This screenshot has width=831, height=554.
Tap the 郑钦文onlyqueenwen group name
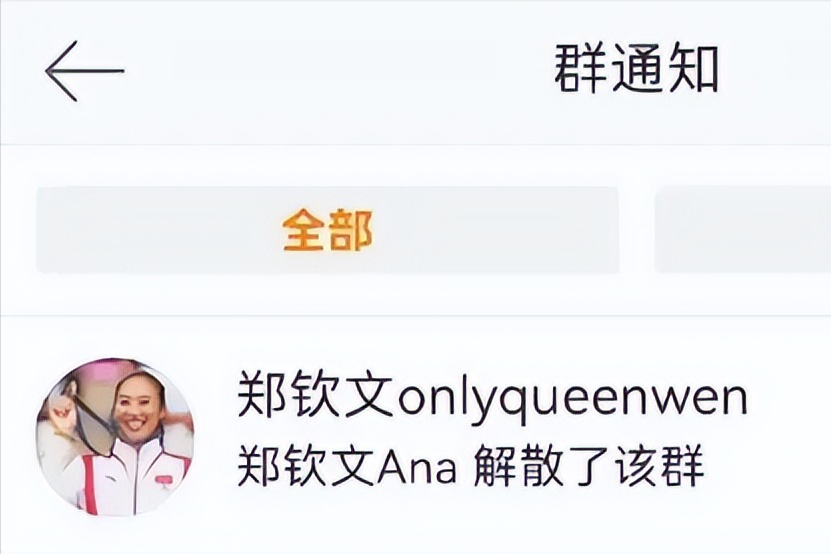click(492, 397)
